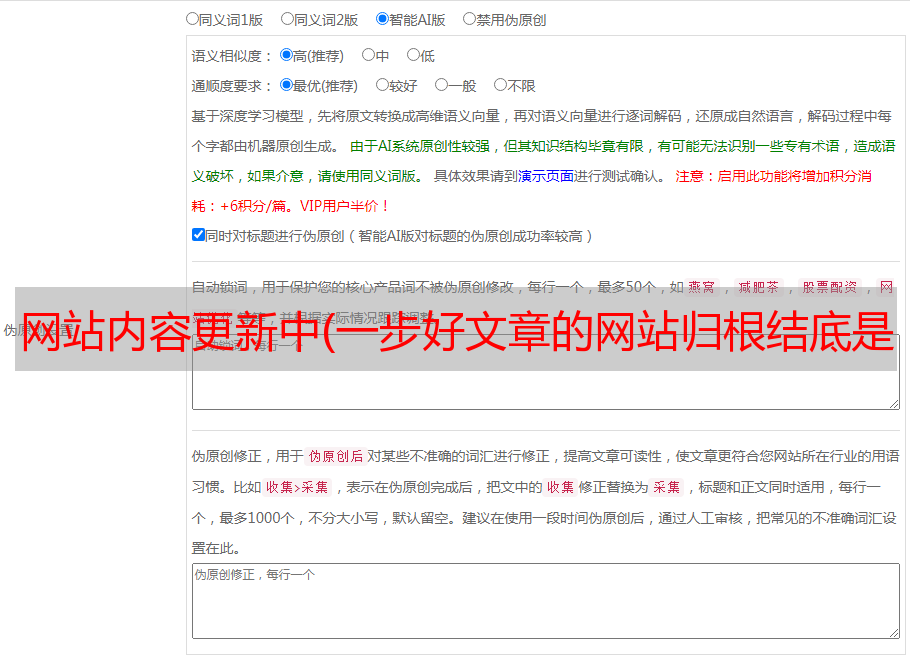Click the 语义相似度 label
The height and width of the screenshot is (658, 911).
(232, 56)
